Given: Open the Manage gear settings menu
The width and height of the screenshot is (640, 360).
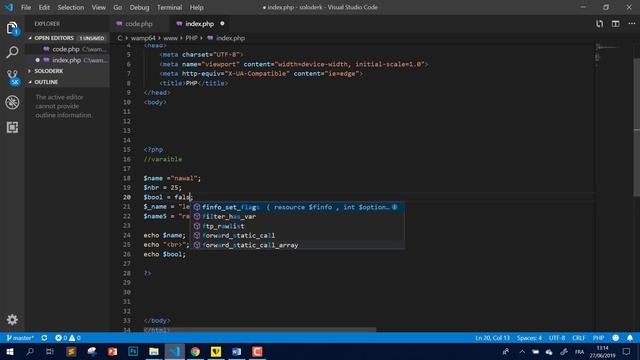Looking at the screenshot, I should pos(12,319).
